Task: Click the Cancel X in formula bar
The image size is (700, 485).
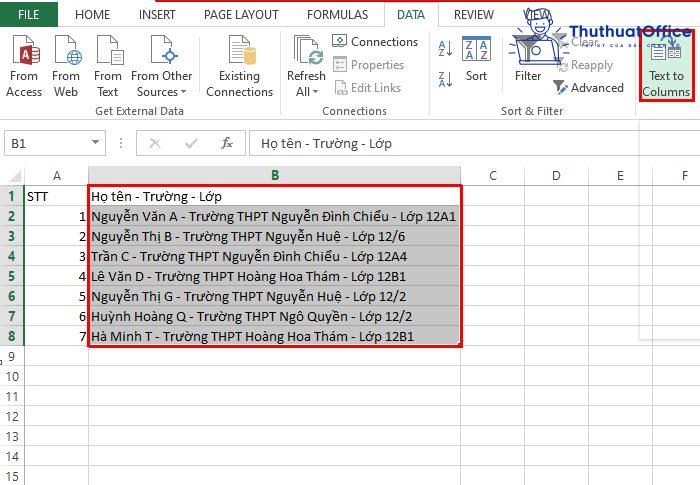Action: 154,143
